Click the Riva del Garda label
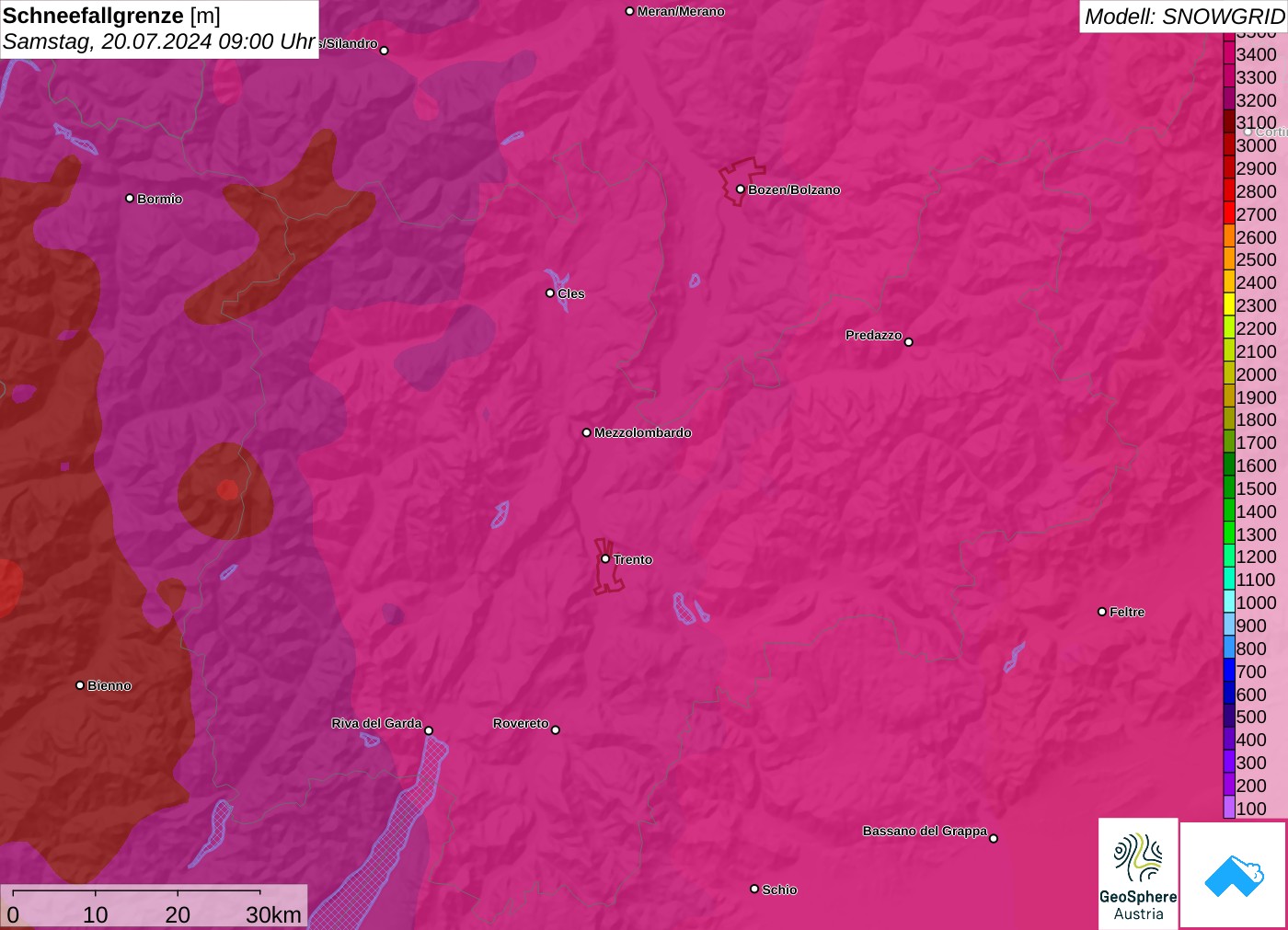 tap(376, 723)
